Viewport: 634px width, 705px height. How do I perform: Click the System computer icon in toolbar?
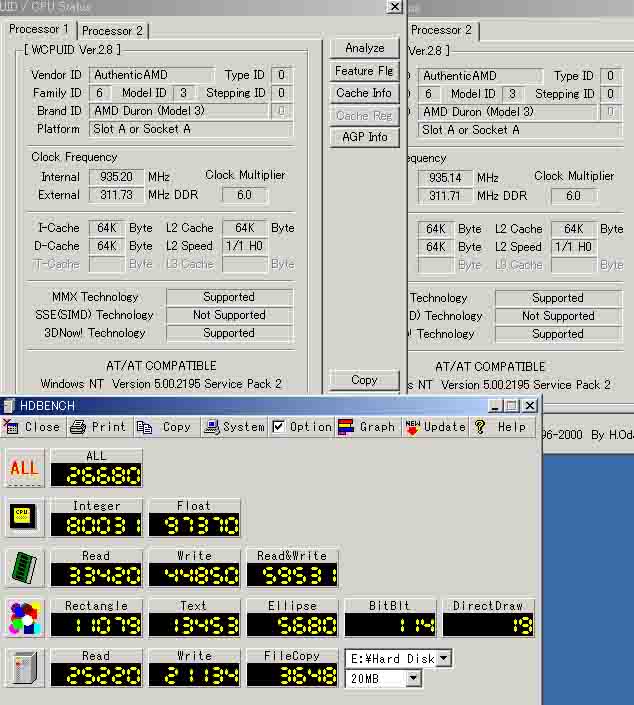211,427
